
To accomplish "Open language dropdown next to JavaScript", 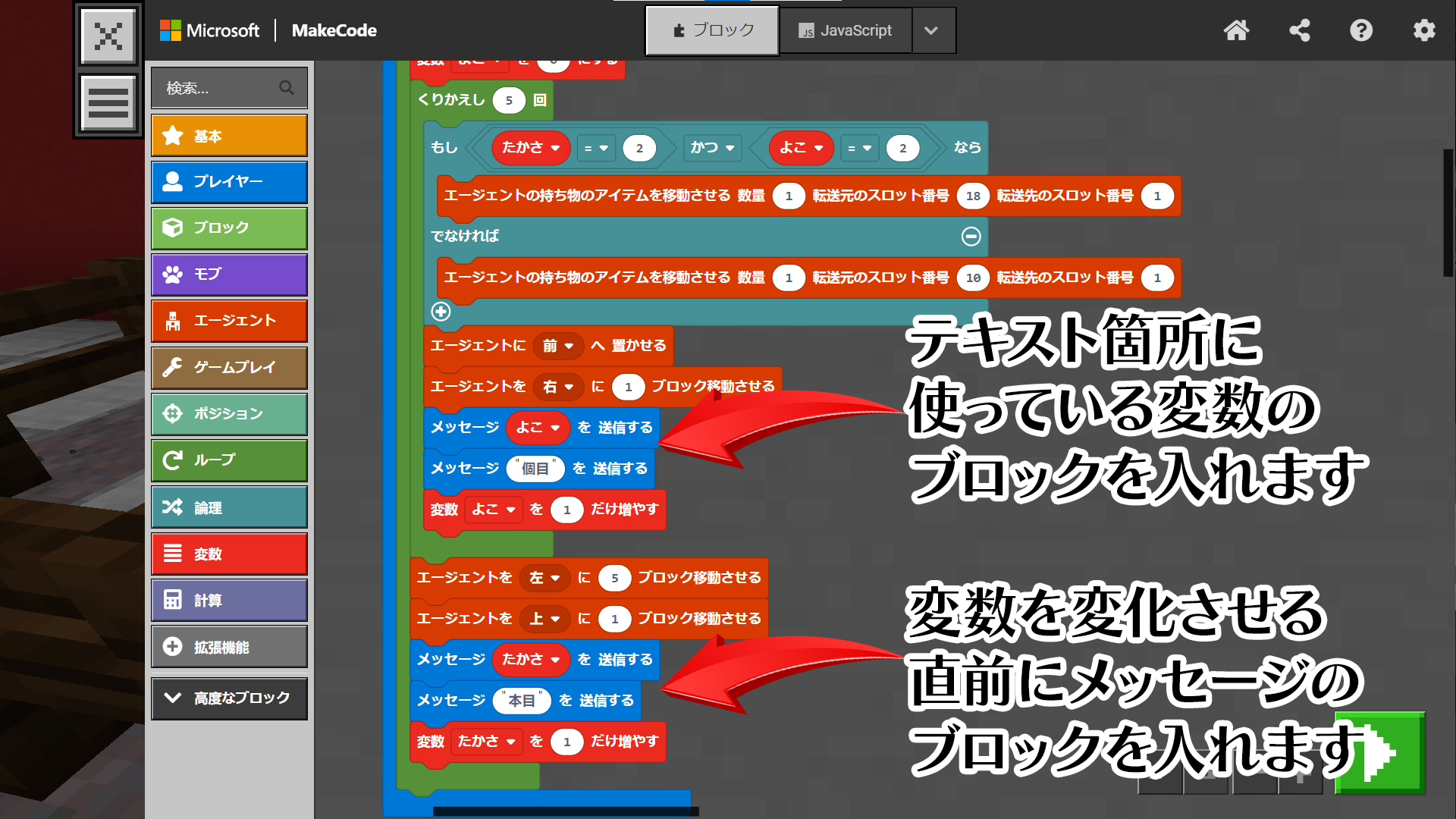I will tap(931, 30).
